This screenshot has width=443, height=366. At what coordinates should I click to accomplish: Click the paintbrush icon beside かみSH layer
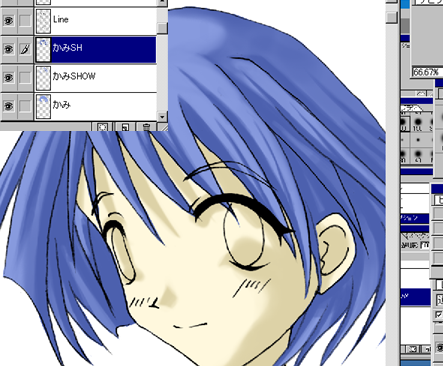click(25, 49)
